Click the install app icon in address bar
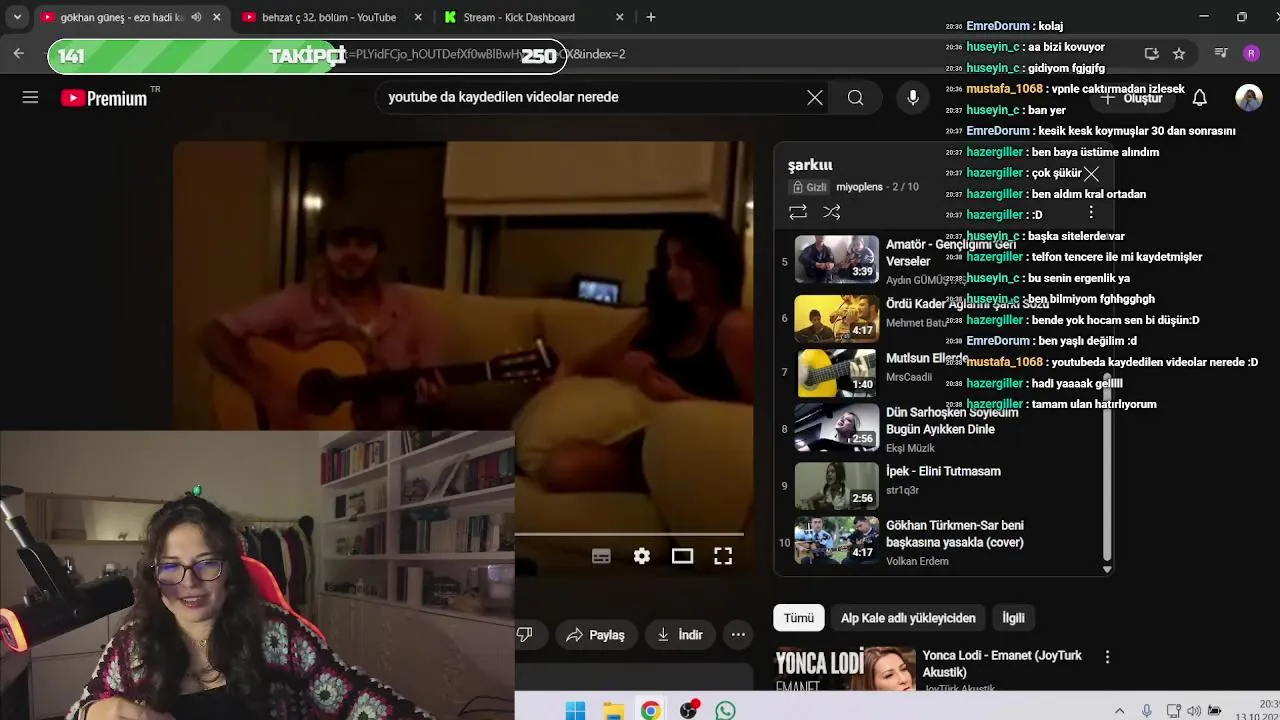Image resolution: width=1280 pixels, height=720 pixels. click(x=1152, y=54)
